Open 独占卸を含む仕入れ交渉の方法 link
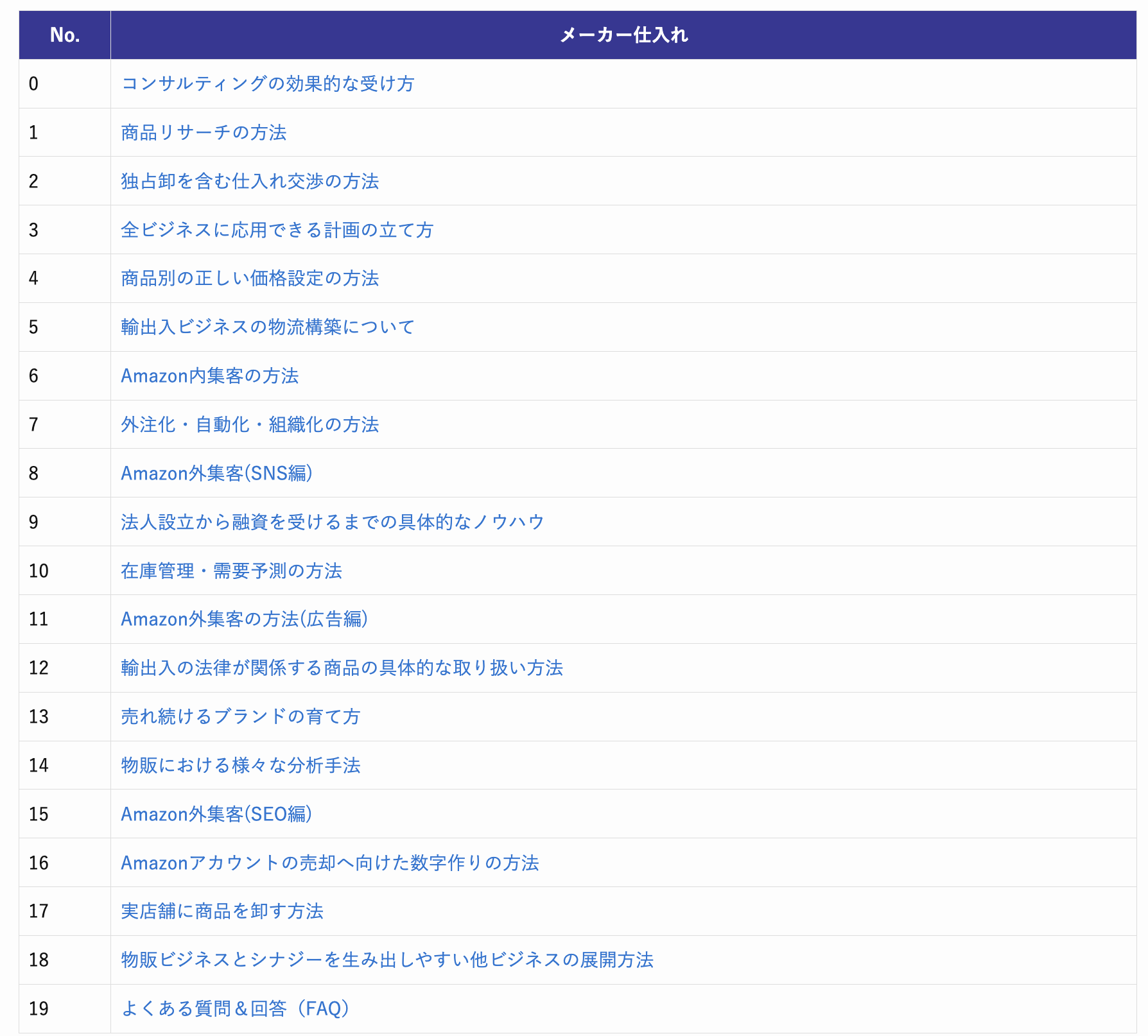This screenshot has height=1036, width=1148. pos(250,182)
